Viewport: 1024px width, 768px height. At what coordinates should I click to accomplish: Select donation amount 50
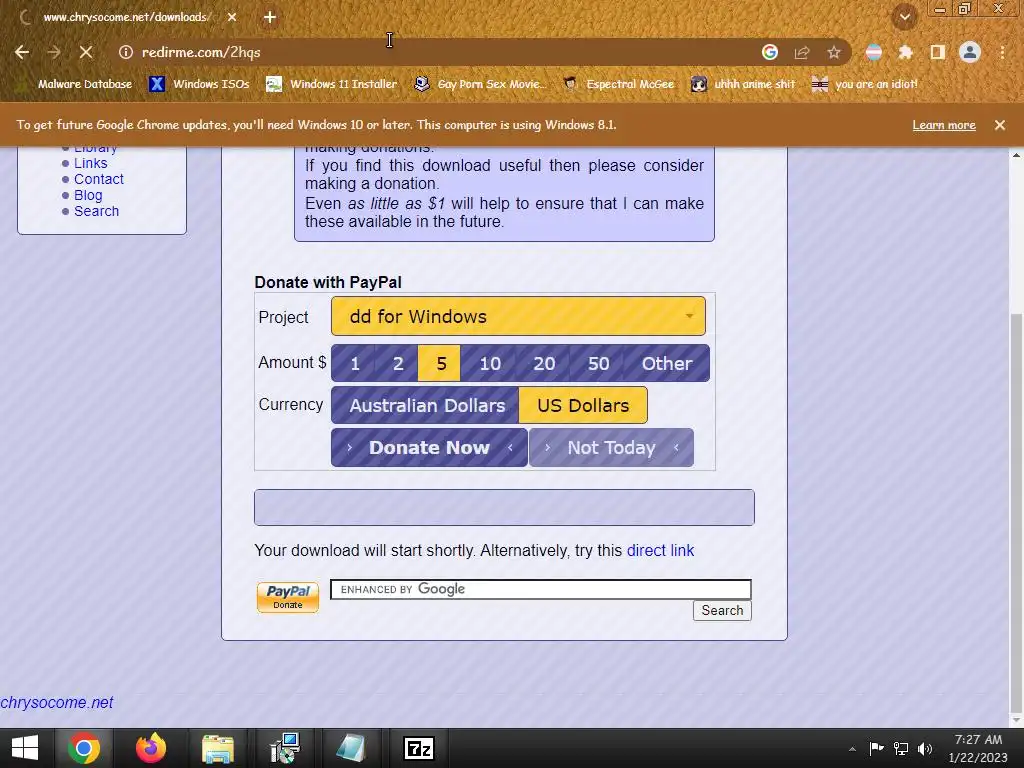point(598,363)
